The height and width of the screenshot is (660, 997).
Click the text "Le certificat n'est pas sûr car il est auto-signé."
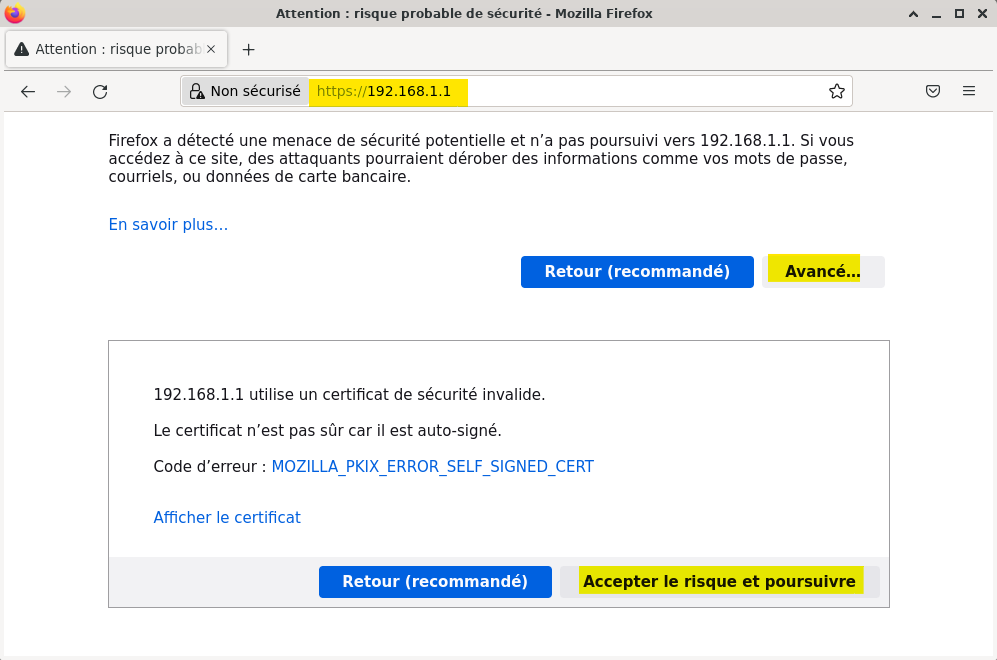[327, 430]
